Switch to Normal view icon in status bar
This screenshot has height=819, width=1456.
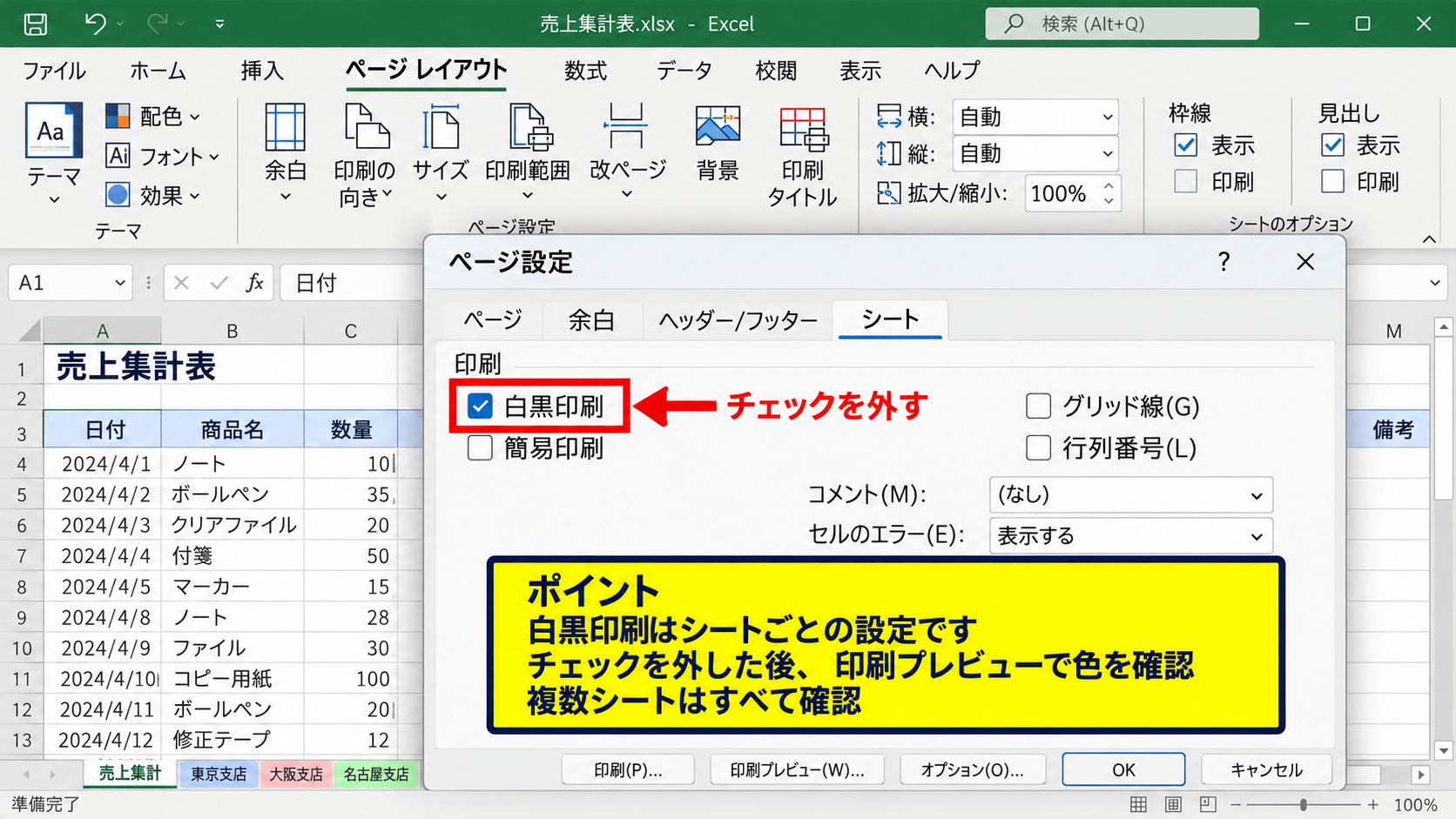coord(1138,804)
